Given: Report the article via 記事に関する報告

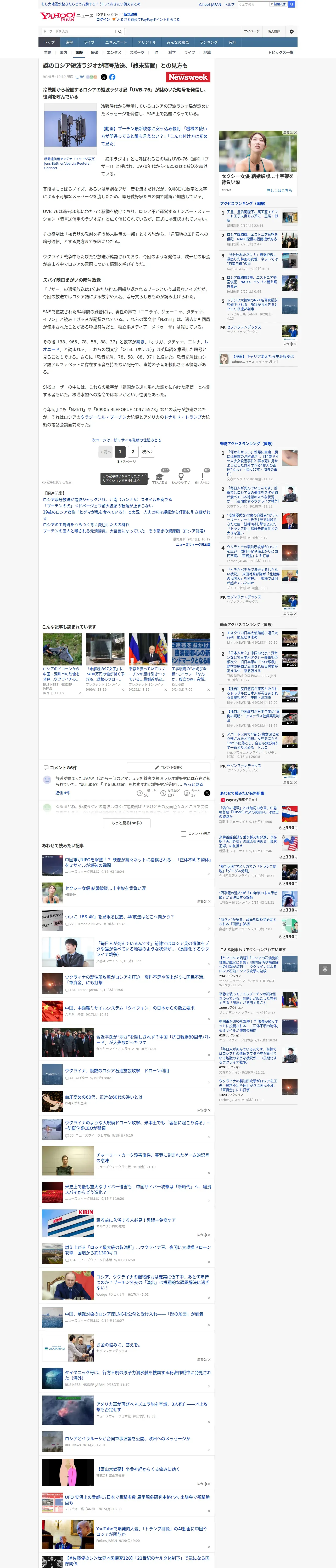Looking at the screenshot, I should 57,482.
